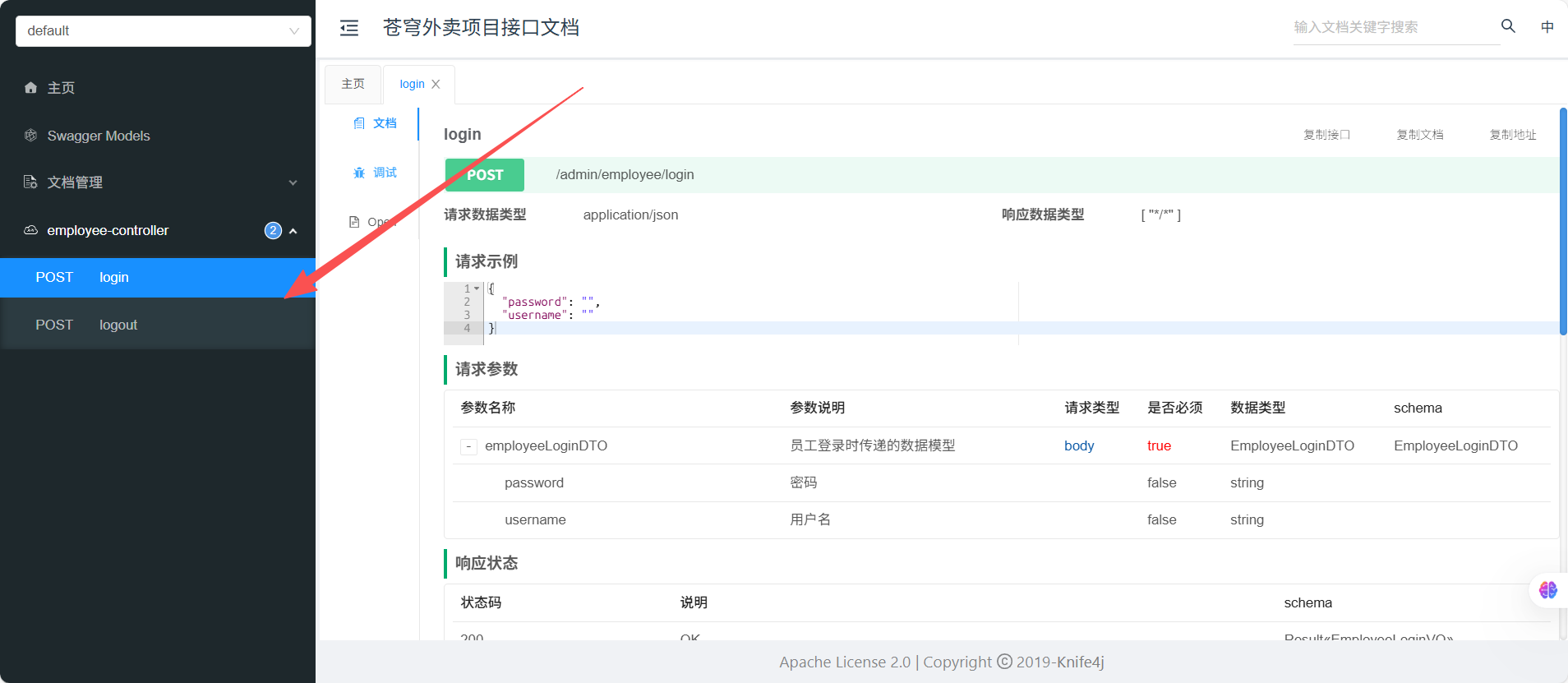1568x683 pixels.
Task: Click the password parameter row name
Action: coord(534,482)
